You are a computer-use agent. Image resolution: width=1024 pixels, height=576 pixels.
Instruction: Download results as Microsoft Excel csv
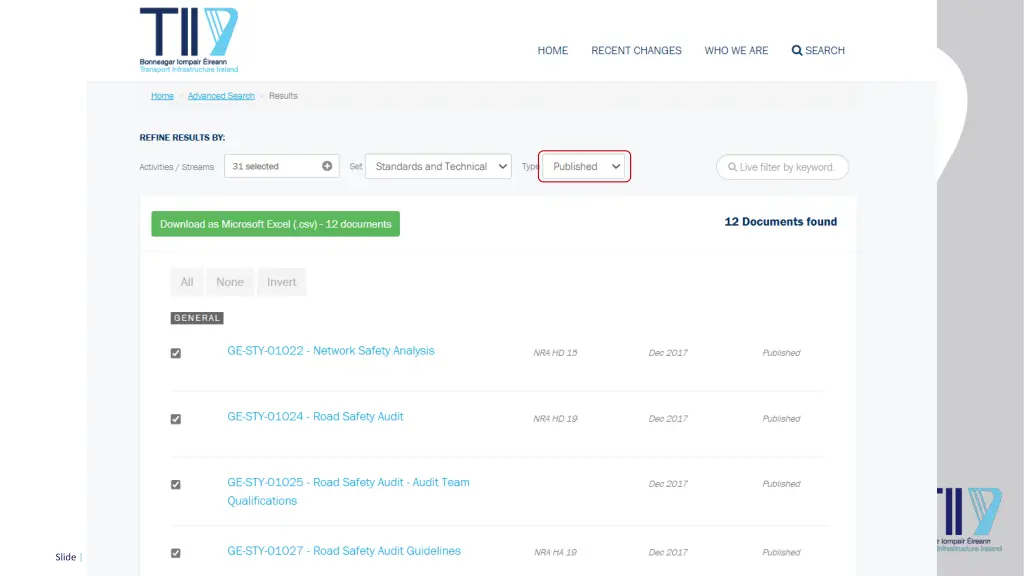(276, 224)
